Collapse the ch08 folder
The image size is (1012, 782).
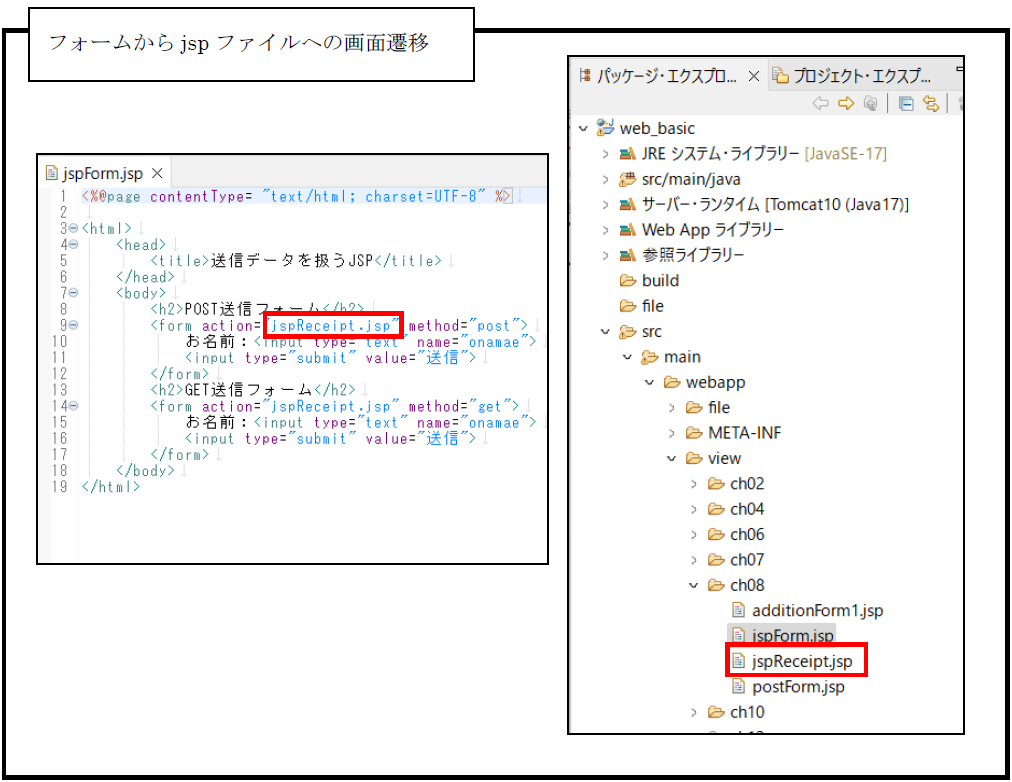[694, 585]
